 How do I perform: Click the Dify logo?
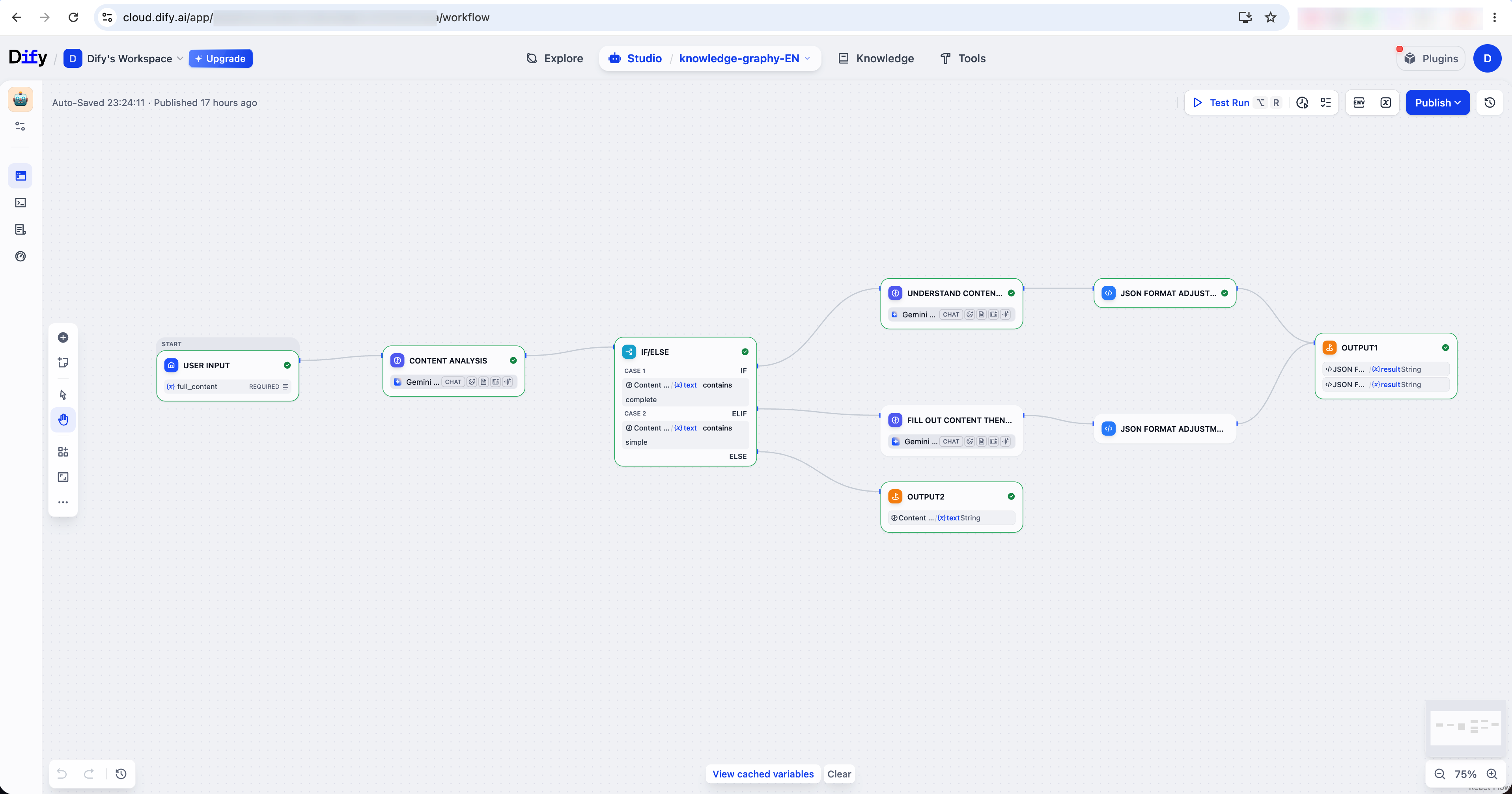click(x=28, y=58)
